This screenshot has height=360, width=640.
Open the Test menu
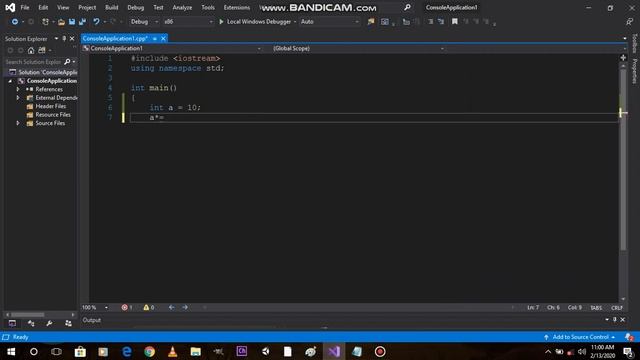click(158, 7)
